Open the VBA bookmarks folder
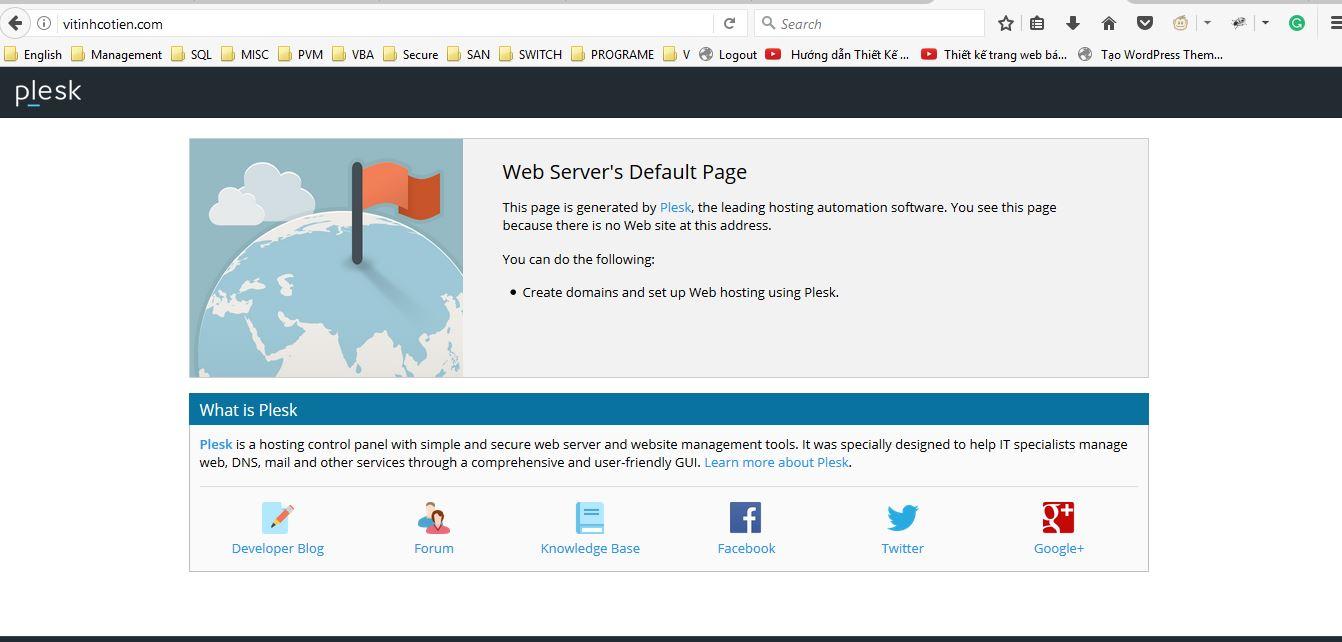Screen dimensions: 1342x642 tap(353, 54)
